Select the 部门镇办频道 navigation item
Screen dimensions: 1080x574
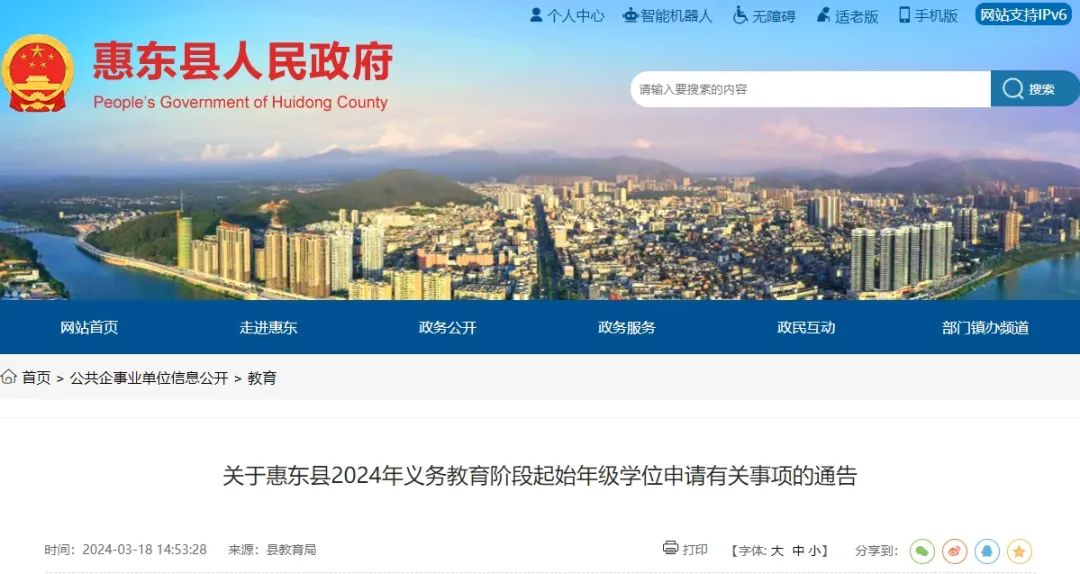point(986,327)
